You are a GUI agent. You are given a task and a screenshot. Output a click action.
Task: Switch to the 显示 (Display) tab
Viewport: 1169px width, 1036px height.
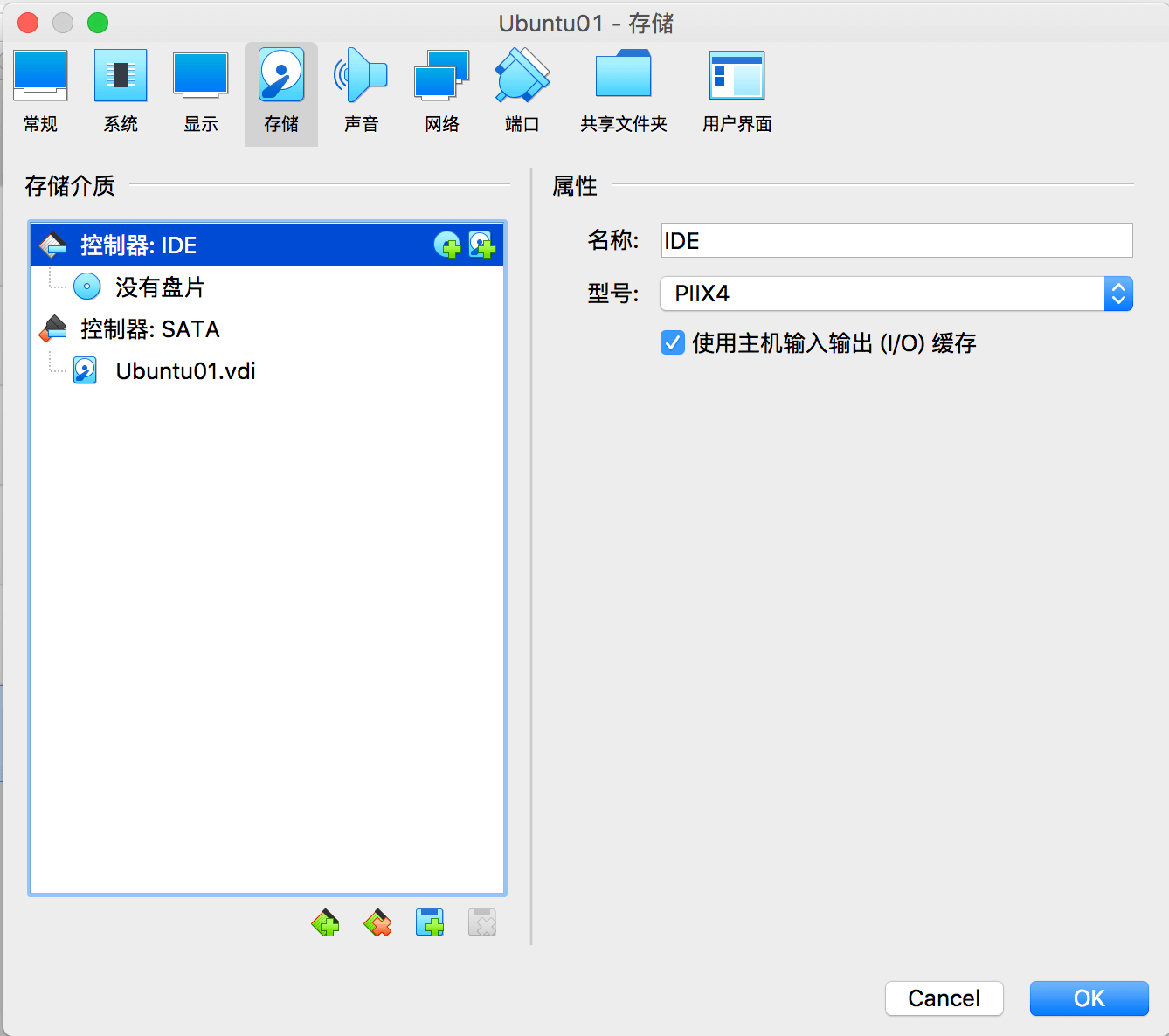point(201,93)
